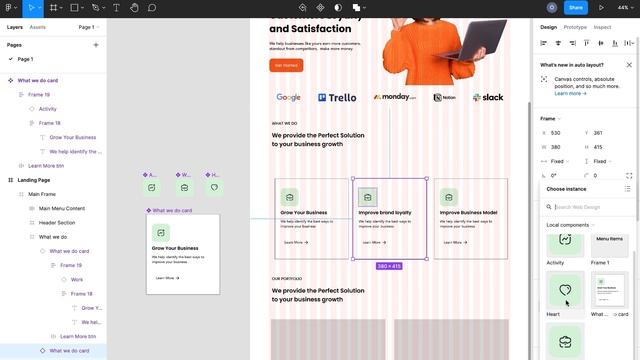This screenshot has height=360, width=640.
Task: Click Align top icon
Action: coord(587,43)
